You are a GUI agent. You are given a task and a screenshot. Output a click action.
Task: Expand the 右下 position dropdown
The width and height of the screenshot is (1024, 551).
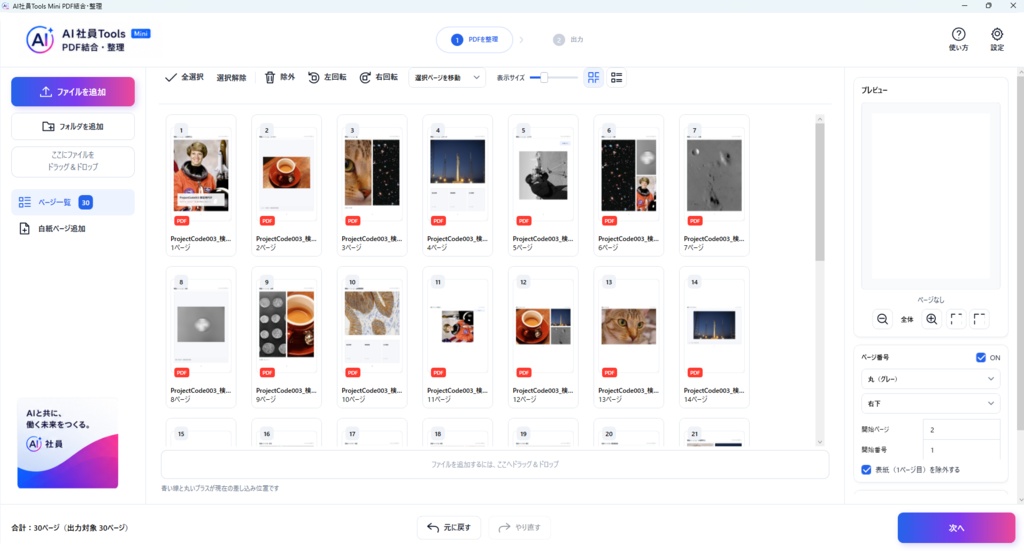(931, 403)
